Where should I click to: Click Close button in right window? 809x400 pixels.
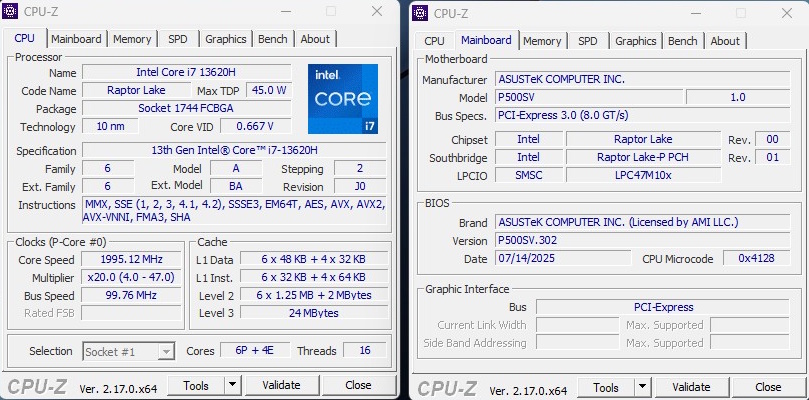(x=768, y=387)
